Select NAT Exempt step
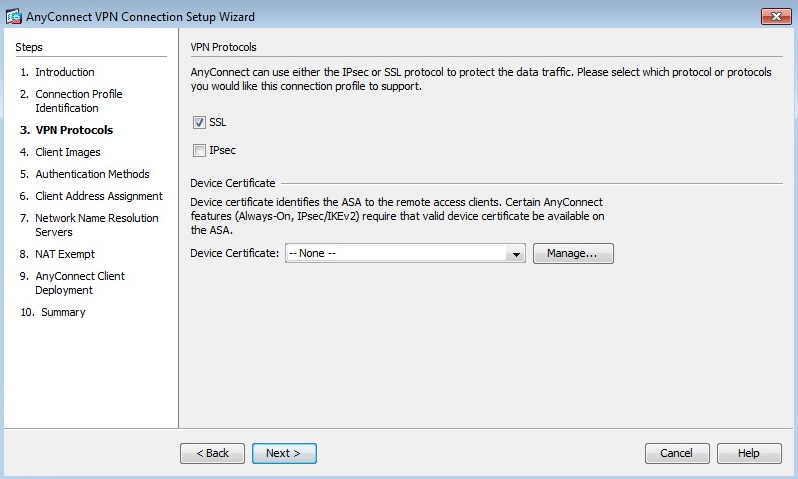Viewport: 798px width, 479px height. point(65,254)
